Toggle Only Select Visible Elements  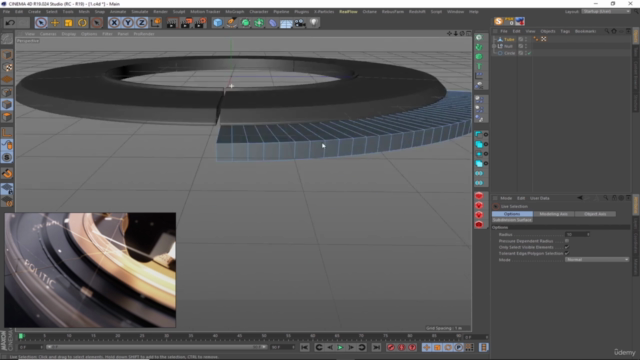tap(567, 247)
